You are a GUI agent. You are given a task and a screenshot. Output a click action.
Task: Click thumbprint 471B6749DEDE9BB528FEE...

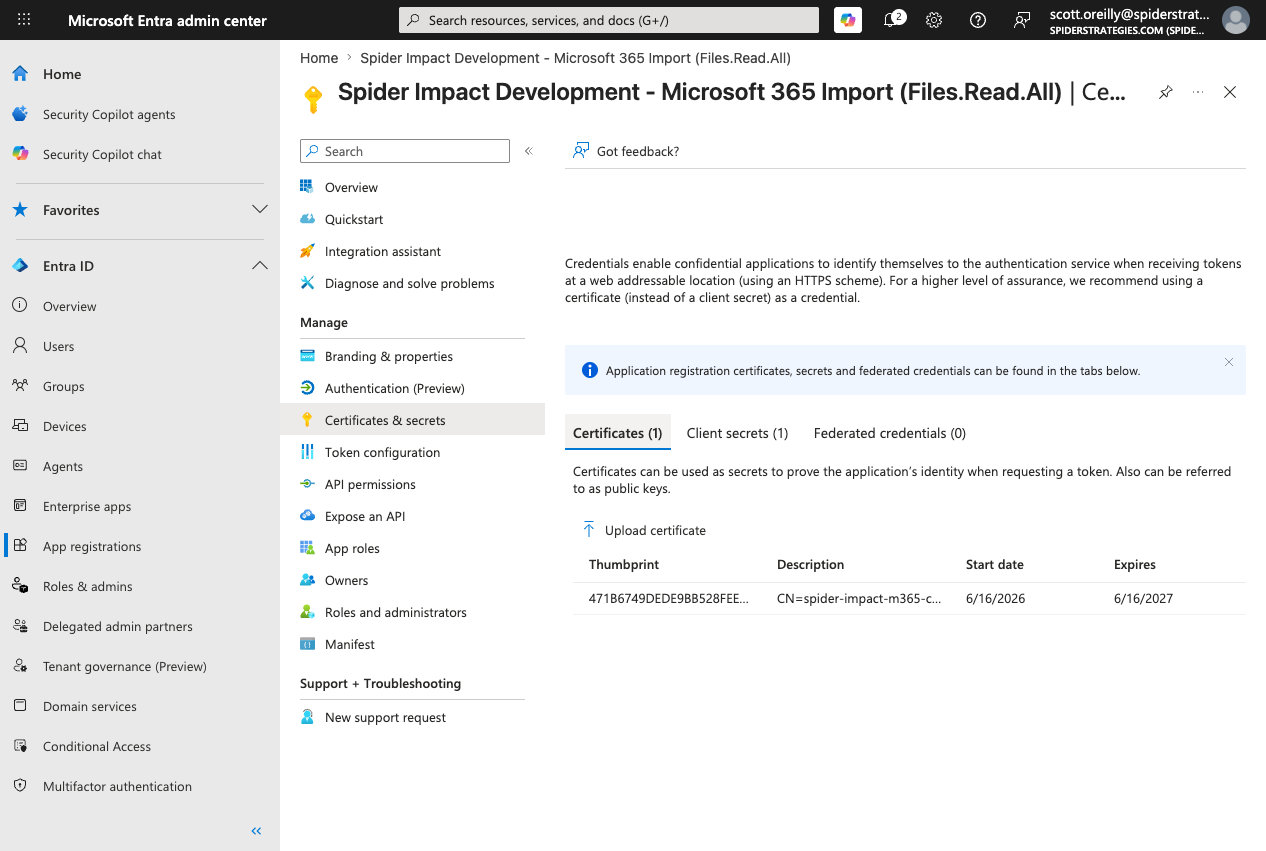pyautogui.click(x=668, y=598)
